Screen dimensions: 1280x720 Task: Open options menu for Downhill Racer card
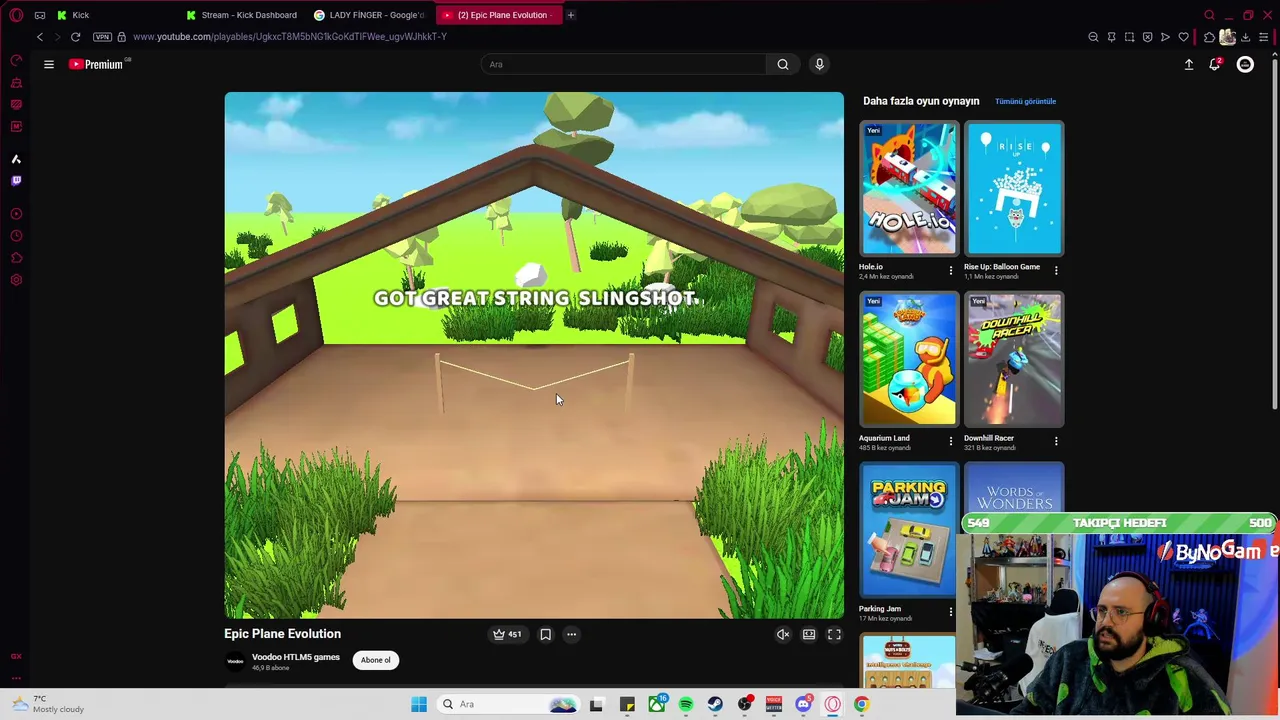point(1056,441)
